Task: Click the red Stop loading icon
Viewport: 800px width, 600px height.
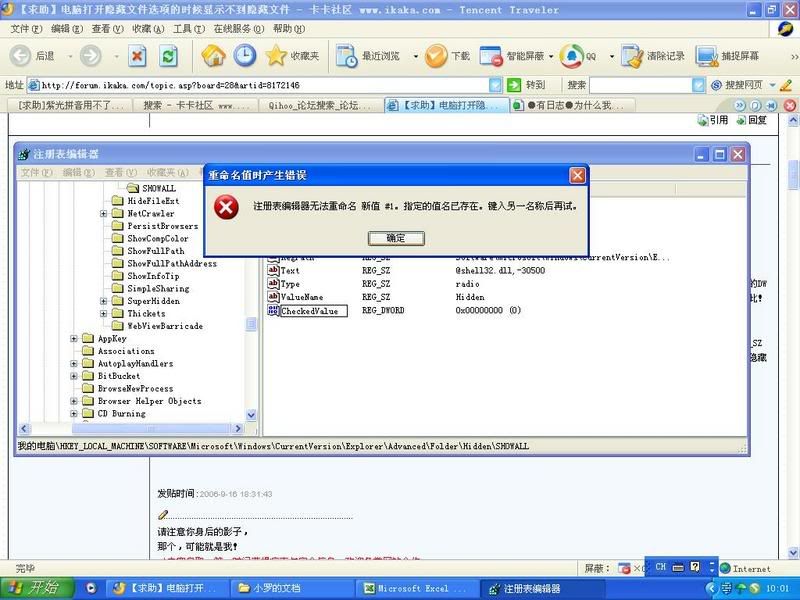Action: point(138,56)
